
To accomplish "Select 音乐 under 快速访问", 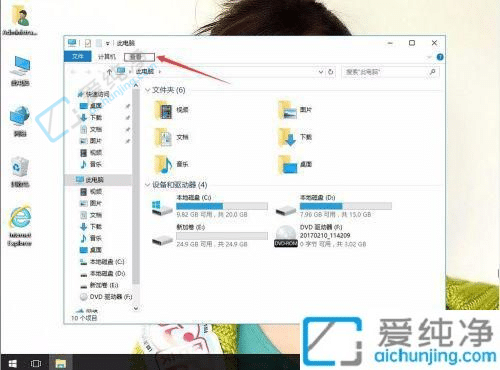I will (x=91, y=164).
